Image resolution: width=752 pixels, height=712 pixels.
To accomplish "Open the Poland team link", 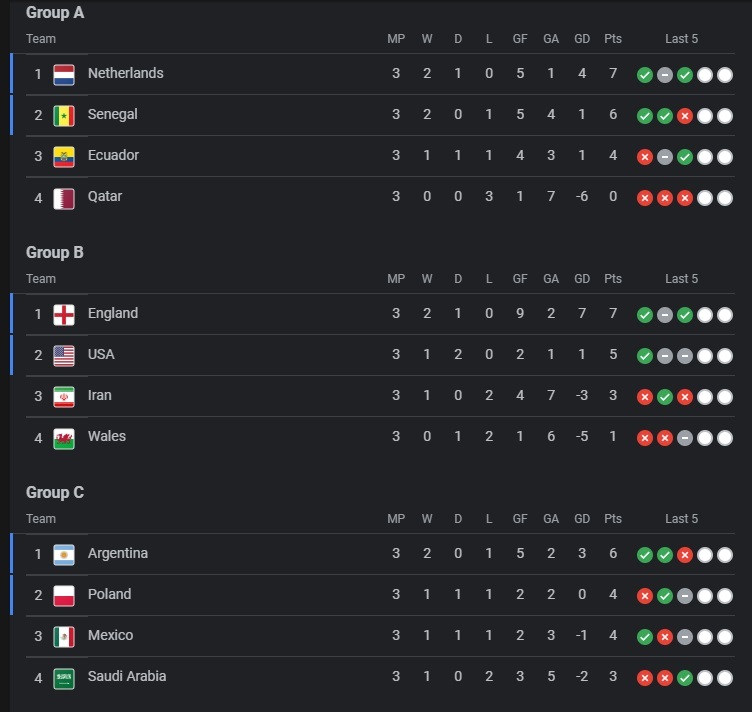I will 109,595.
